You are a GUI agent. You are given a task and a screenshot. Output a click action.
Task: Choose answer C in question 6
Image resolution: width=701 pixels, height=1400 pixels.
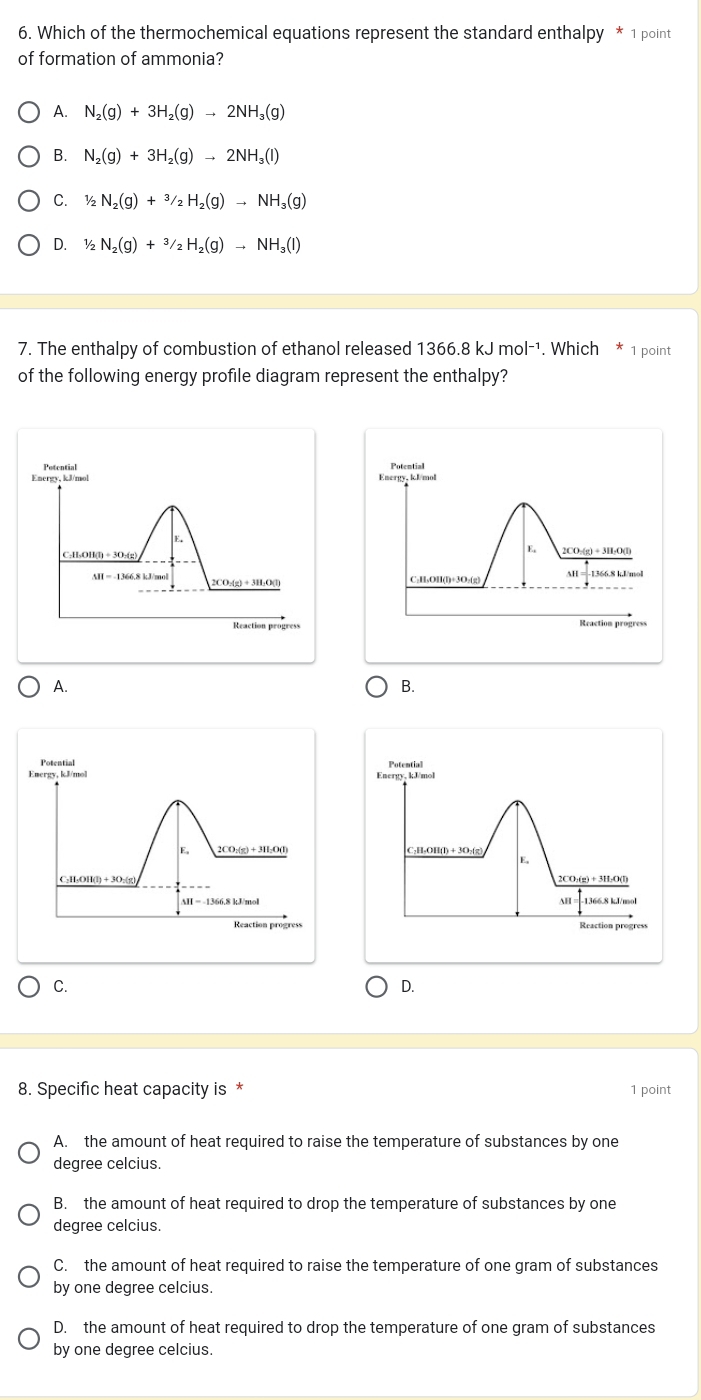pyautogui.click(x=29, y=200)
